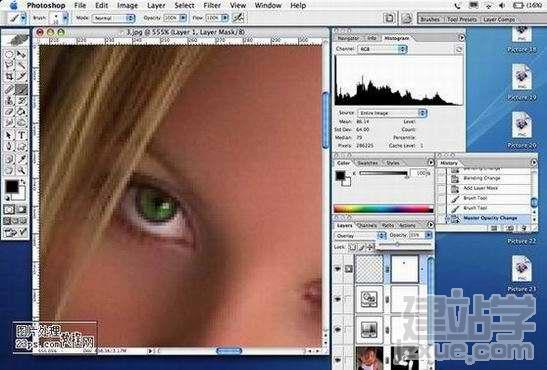Switch to Quick Mask mode

22,209
